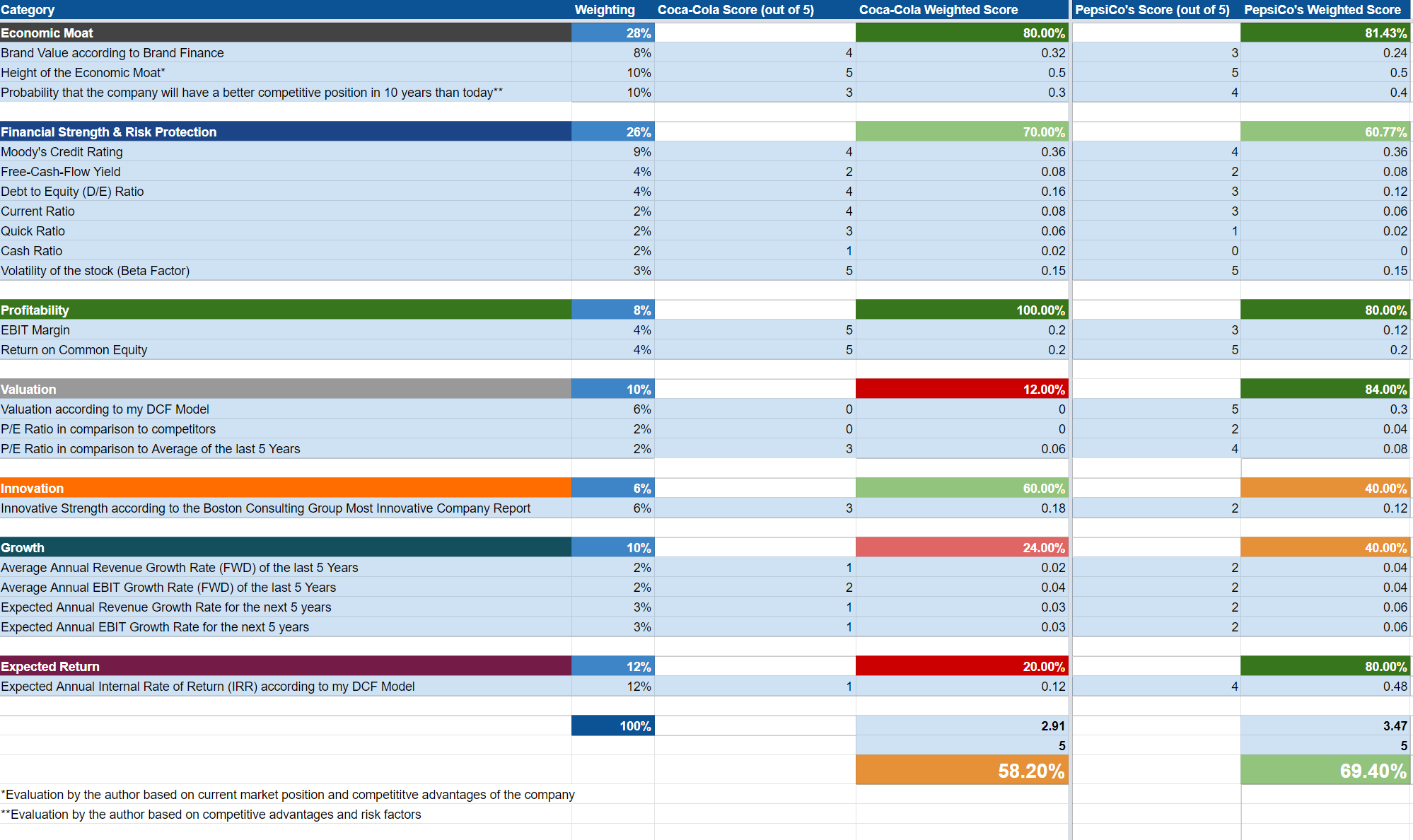1413x840 pixels.
Task: Select Brand Value according to Brand Finance cell
Action: click(x=286, y=52)
